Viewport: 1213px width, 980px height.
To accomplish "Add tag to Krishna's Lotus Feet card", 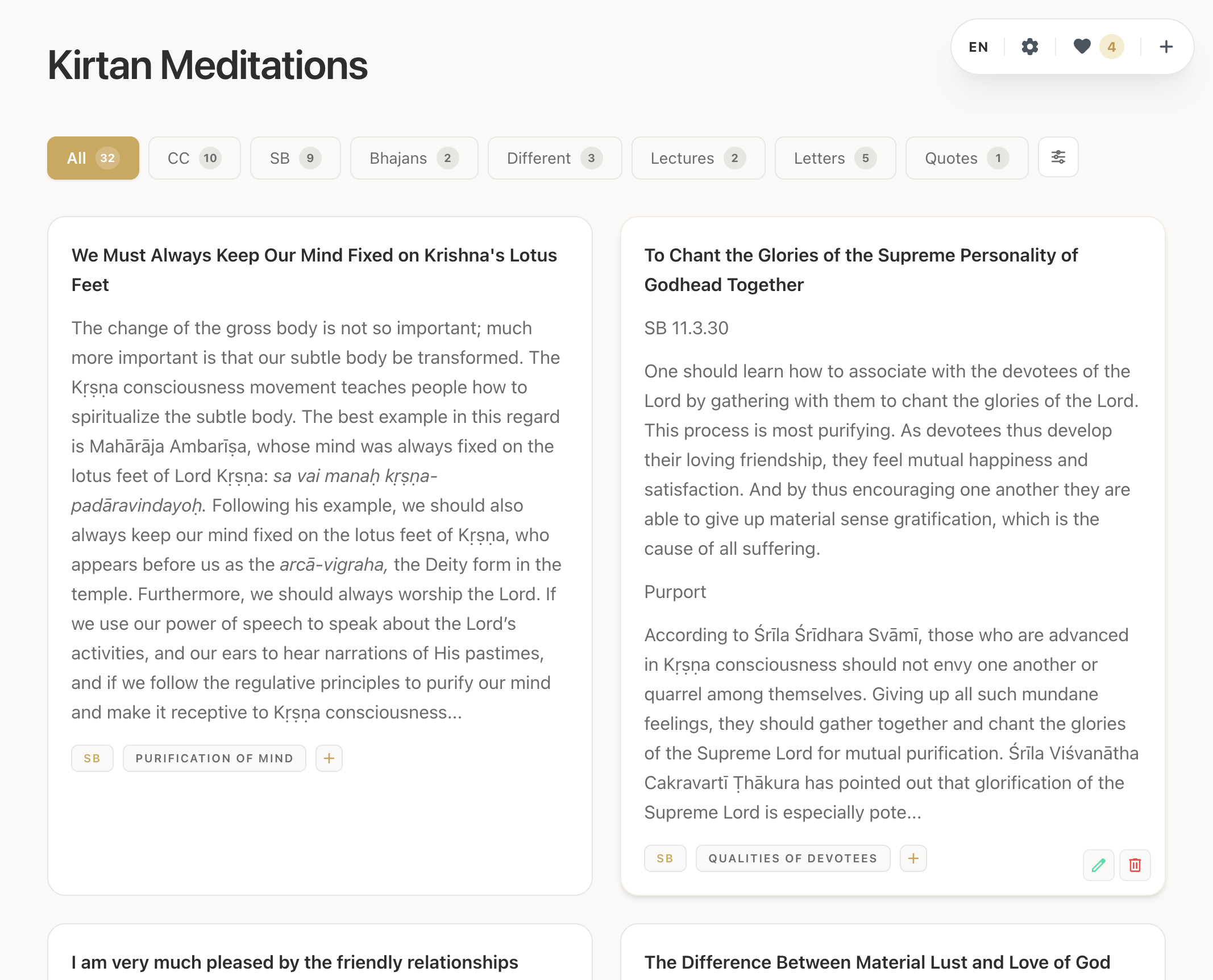I will (x=329, y=758).
